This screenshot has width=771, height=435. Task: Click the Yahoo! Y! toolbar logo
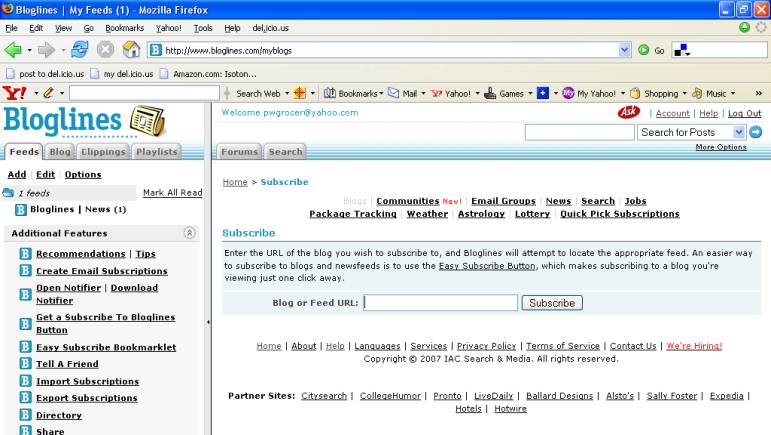click(x=15, y=93)
